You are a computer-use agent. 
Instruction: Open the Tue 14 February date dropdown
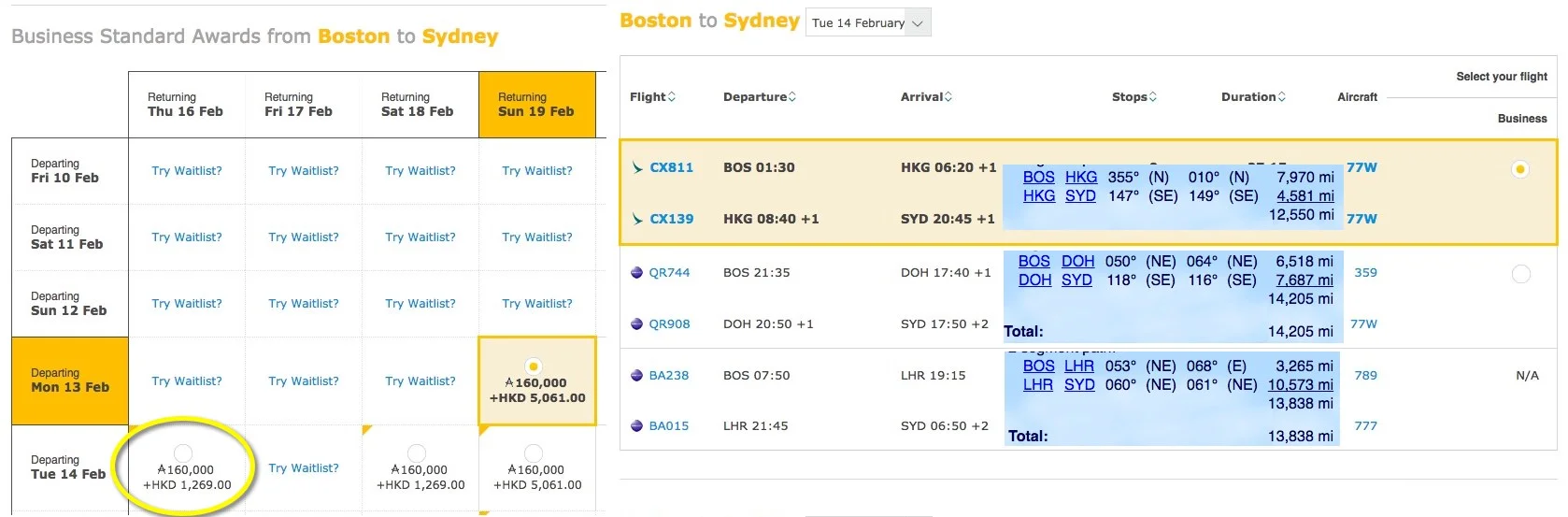point(868,22)
